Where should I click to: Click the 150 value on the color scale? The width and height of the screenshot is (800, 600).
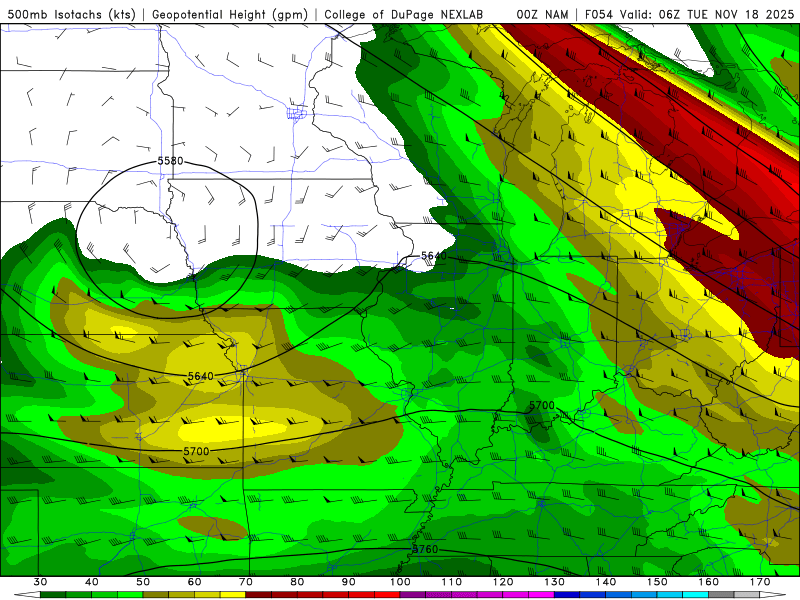tap(657, 582)
